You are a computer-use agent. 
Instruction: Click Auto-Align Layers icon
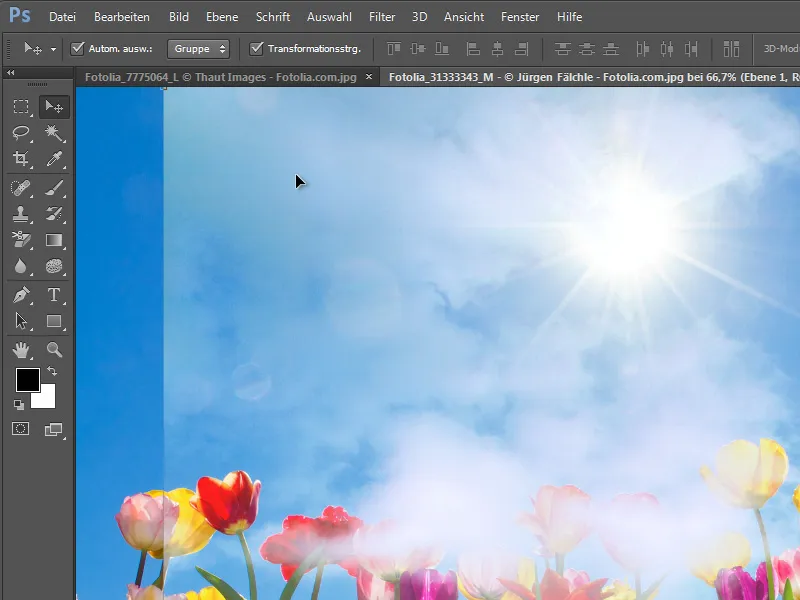[732, 49]
